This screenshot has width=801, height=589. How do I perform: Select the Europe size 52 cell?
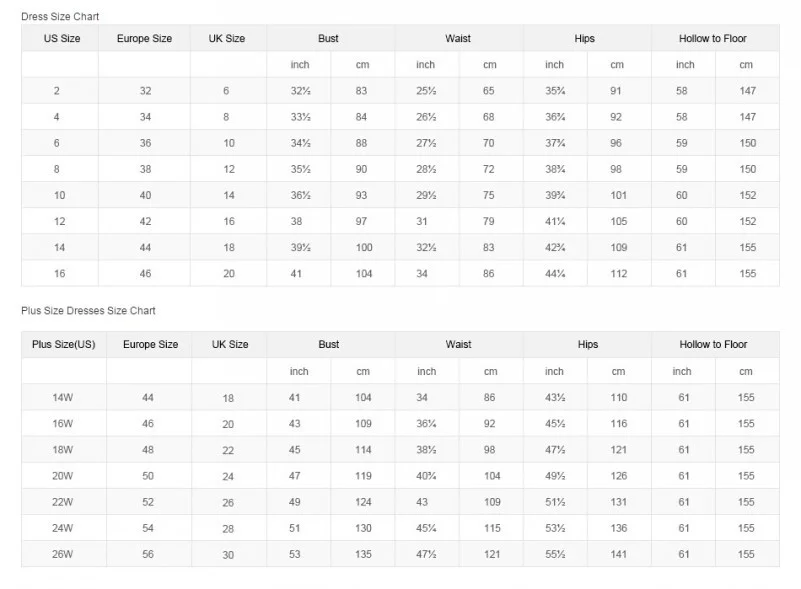(148, 502)
